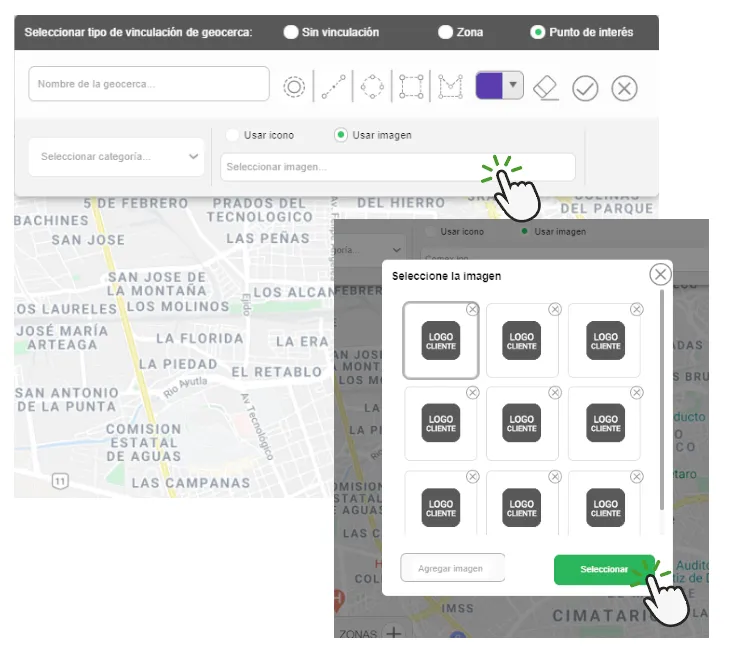
Task: Click the COMISION ESTATAL DE AGUAS label
Action: (144, 442)
